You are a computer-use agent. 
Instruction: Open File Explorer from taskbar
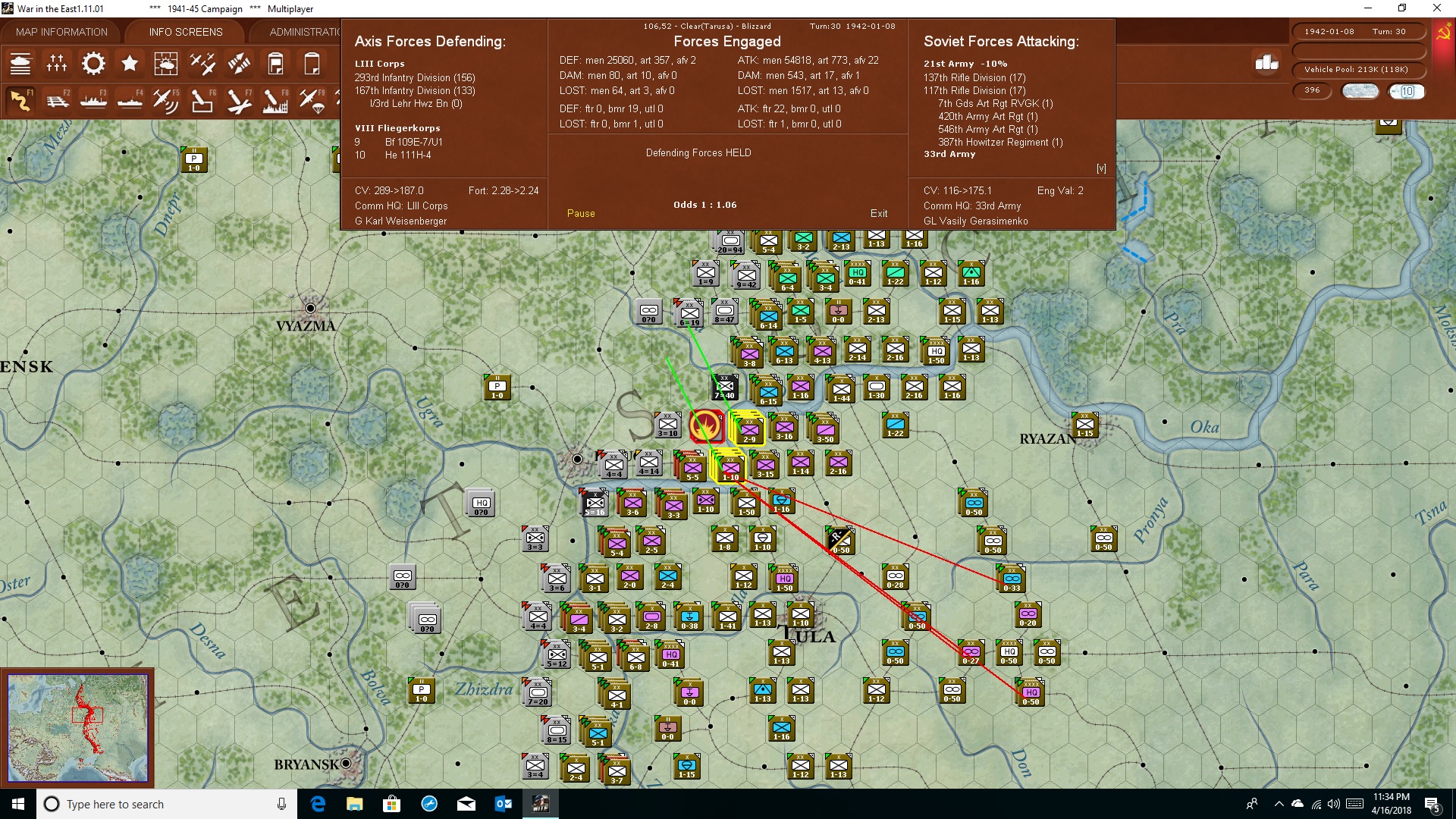(x=354, y=804)
